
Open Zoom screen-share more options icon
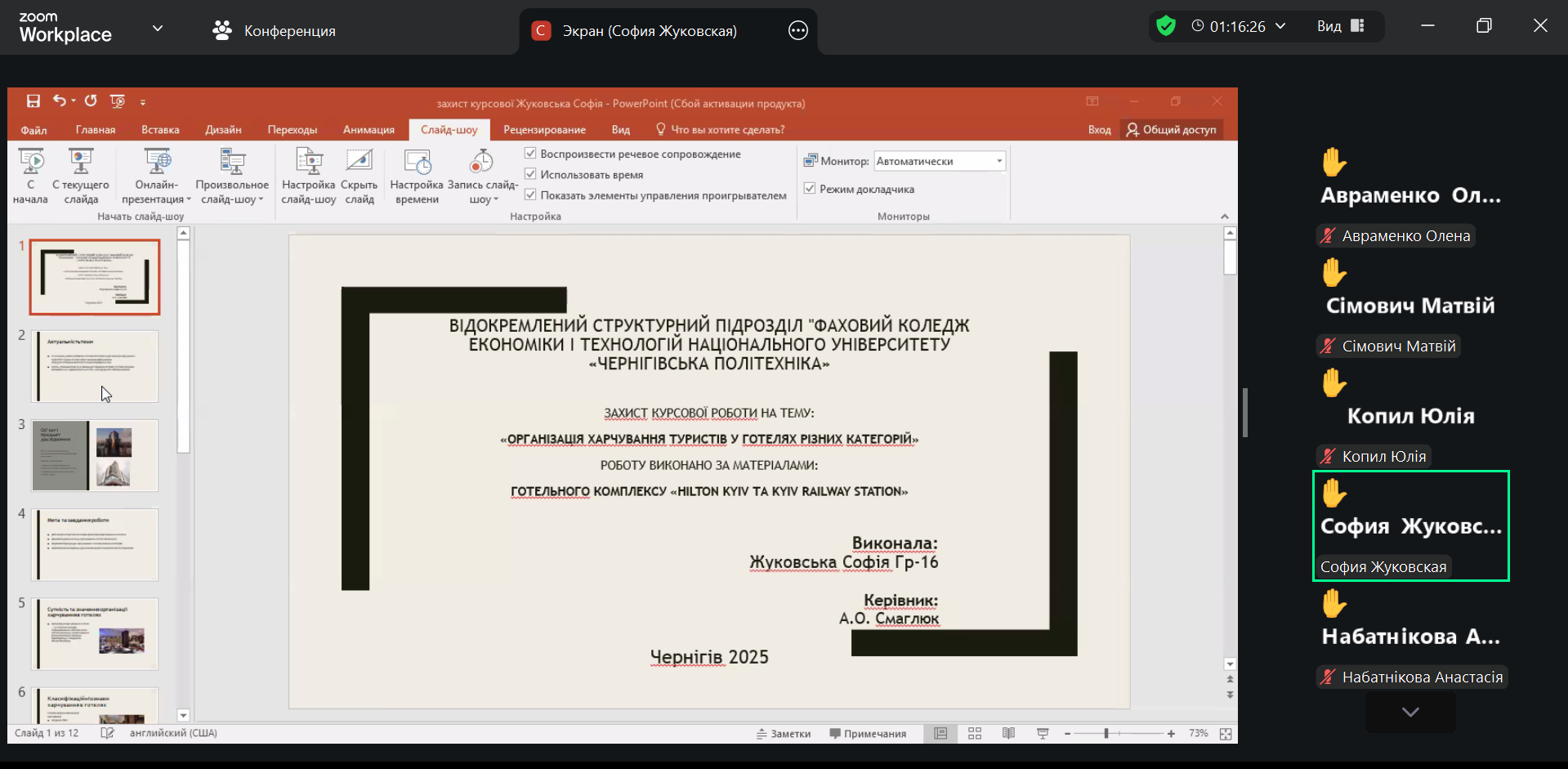click(797, 31)
